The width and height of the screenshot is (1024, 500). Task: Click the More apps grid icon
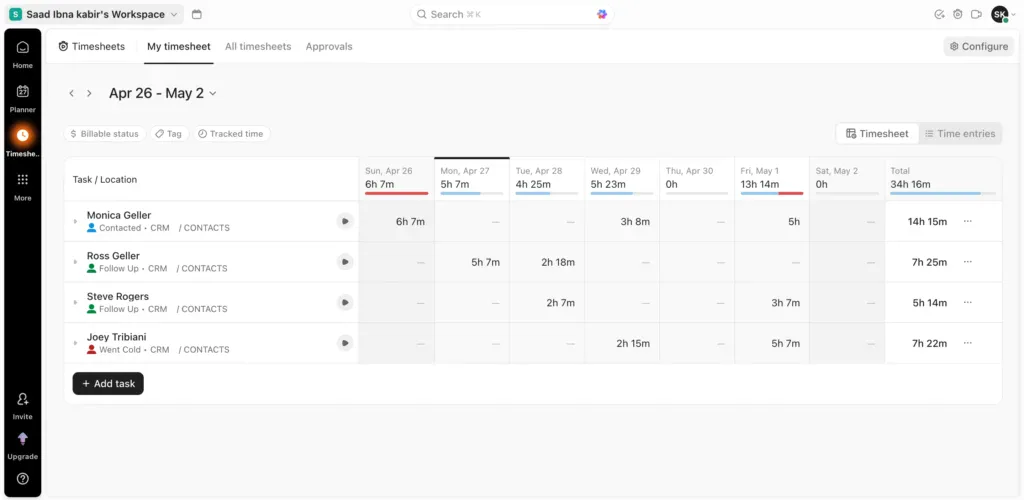[x=22, y=185]
